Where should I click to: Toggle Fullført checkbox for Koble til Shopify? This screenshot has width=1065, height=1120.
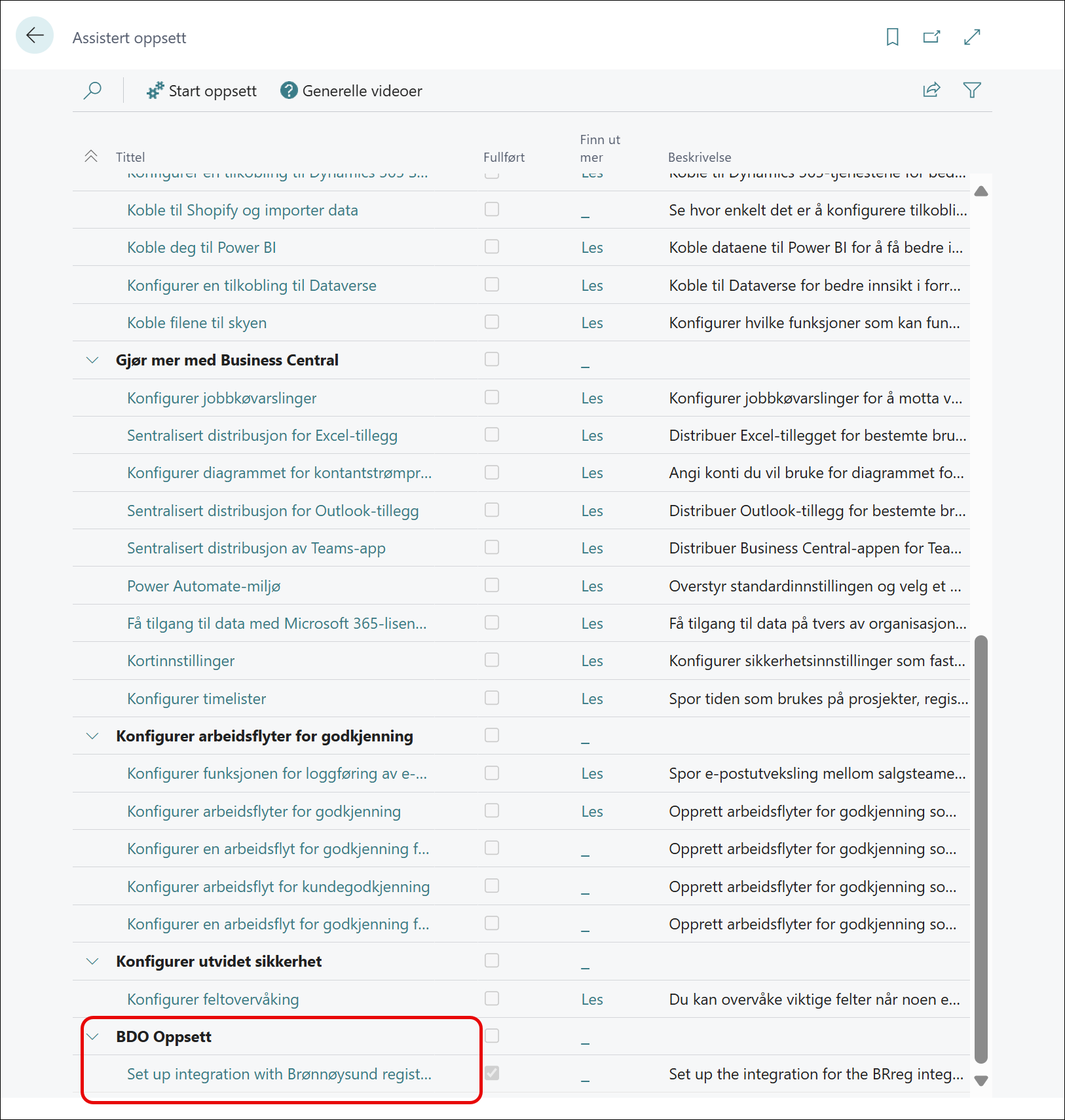tap(492, 210)
